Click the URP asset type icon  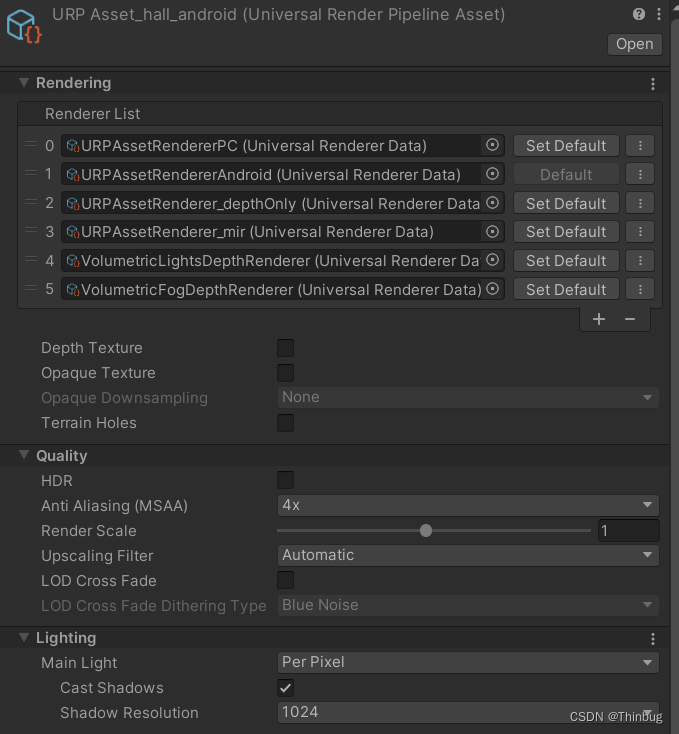(x=24, y=27)
